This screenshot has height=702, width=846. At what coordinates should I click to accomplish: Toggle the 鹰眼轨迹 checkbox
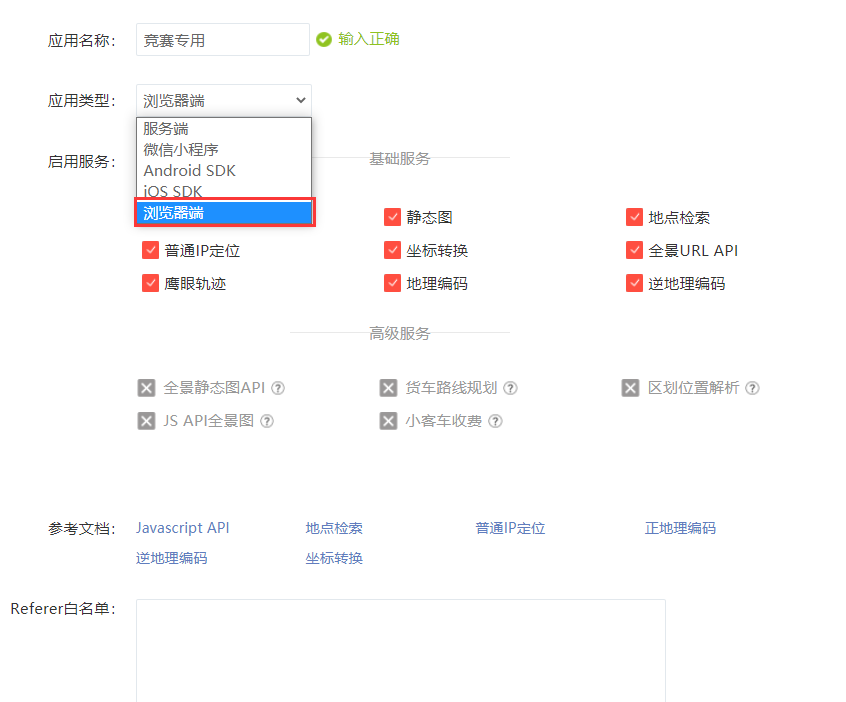(151, 283)
